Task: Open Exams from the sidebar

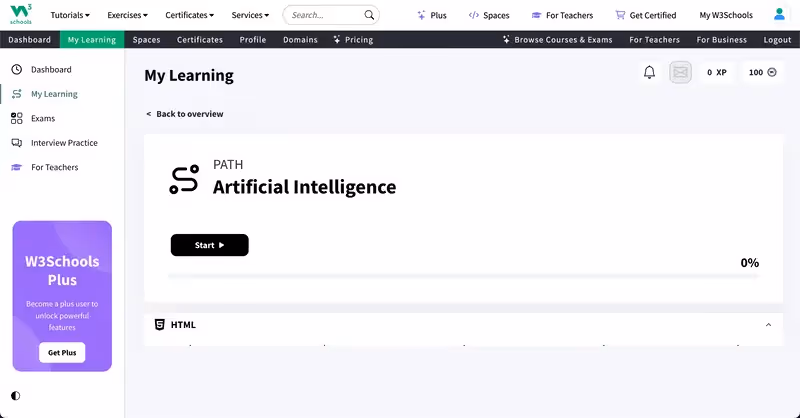Action: click(43, 118)
